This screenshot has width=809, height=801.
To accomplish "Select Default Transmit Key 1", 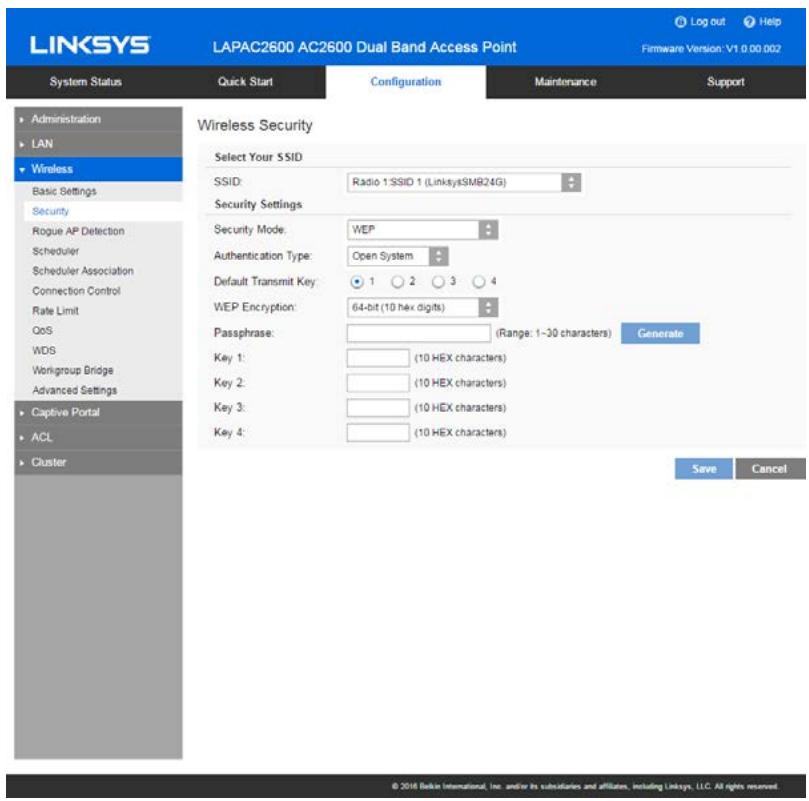I will (357, 282).
